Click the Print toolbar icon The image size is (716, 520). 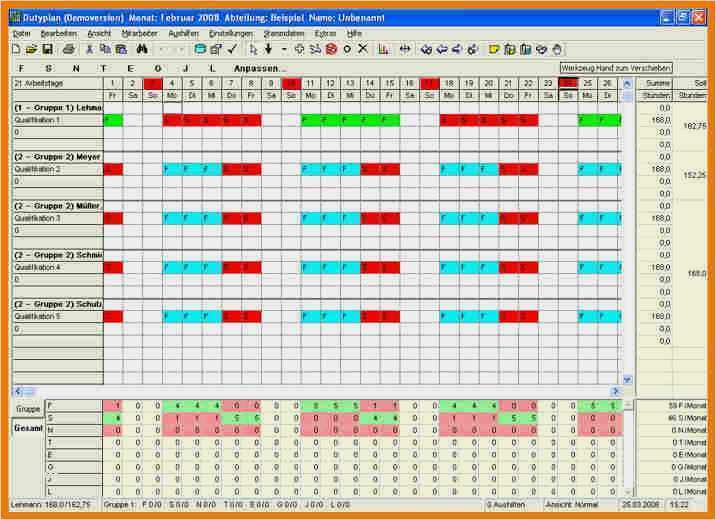[x=68, y=49]
